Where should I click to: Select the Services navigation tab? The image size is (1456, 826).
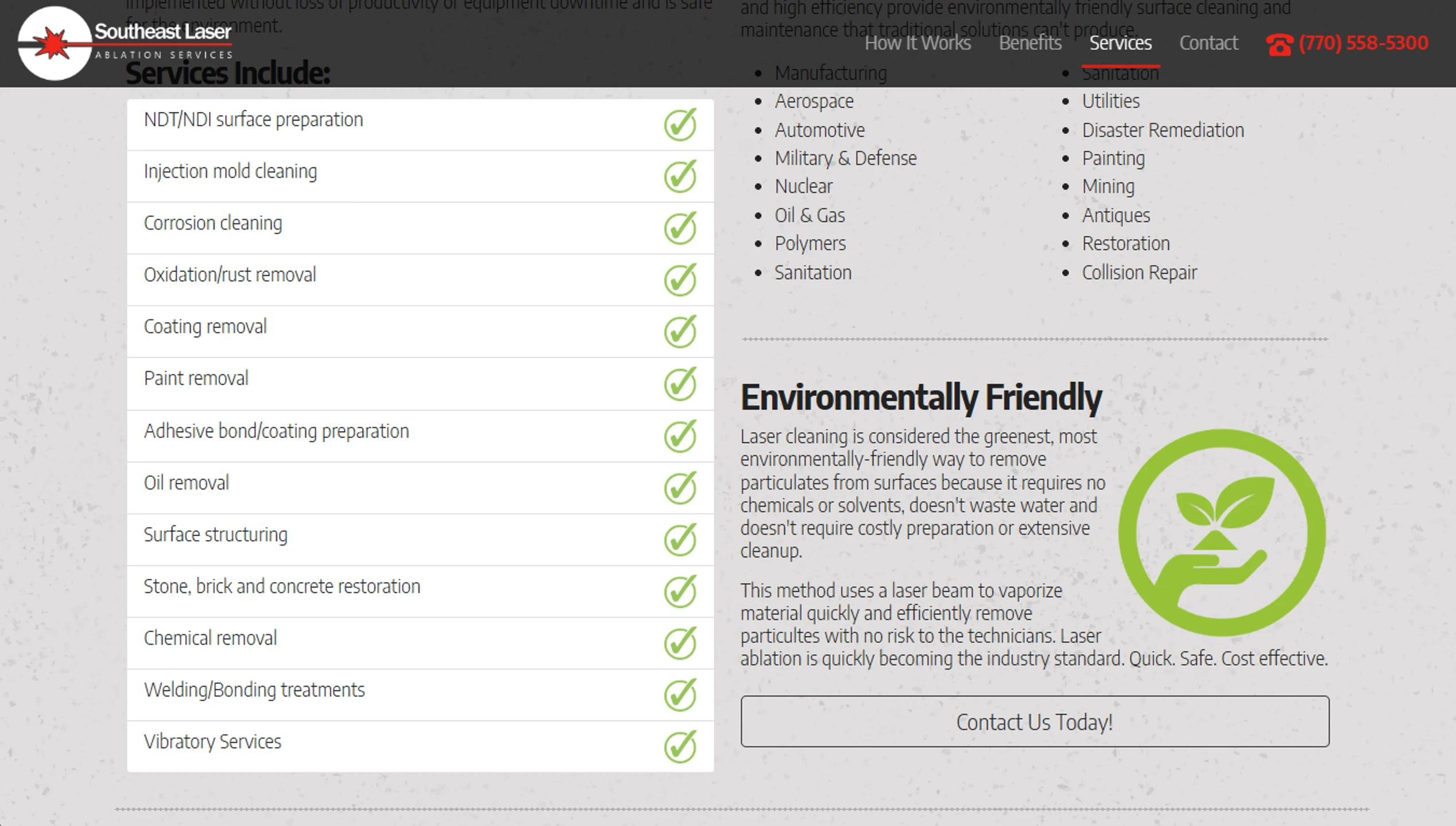1120,43
